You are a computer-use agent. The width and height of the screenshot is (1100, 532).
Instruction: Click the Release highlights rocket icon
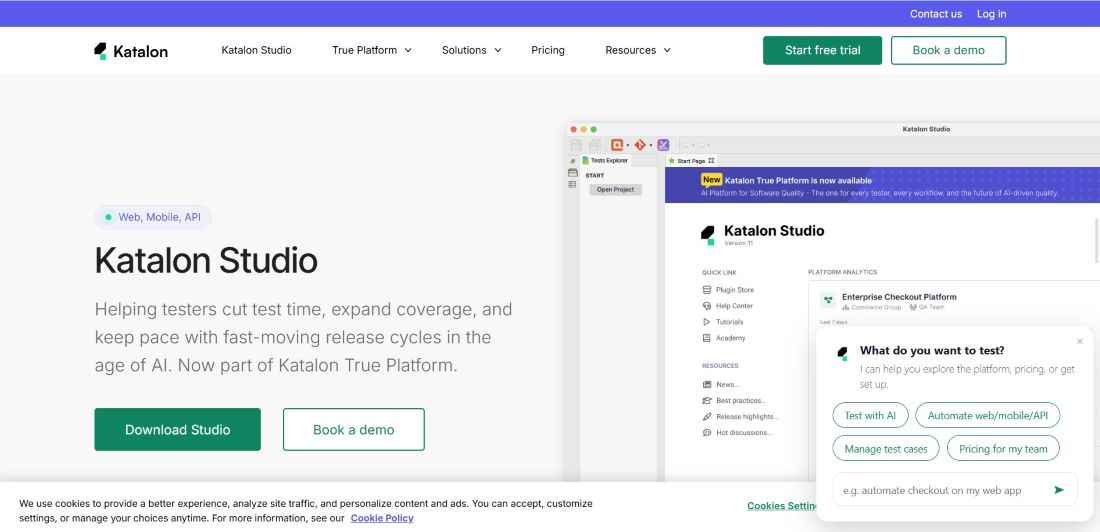[706, 417]
